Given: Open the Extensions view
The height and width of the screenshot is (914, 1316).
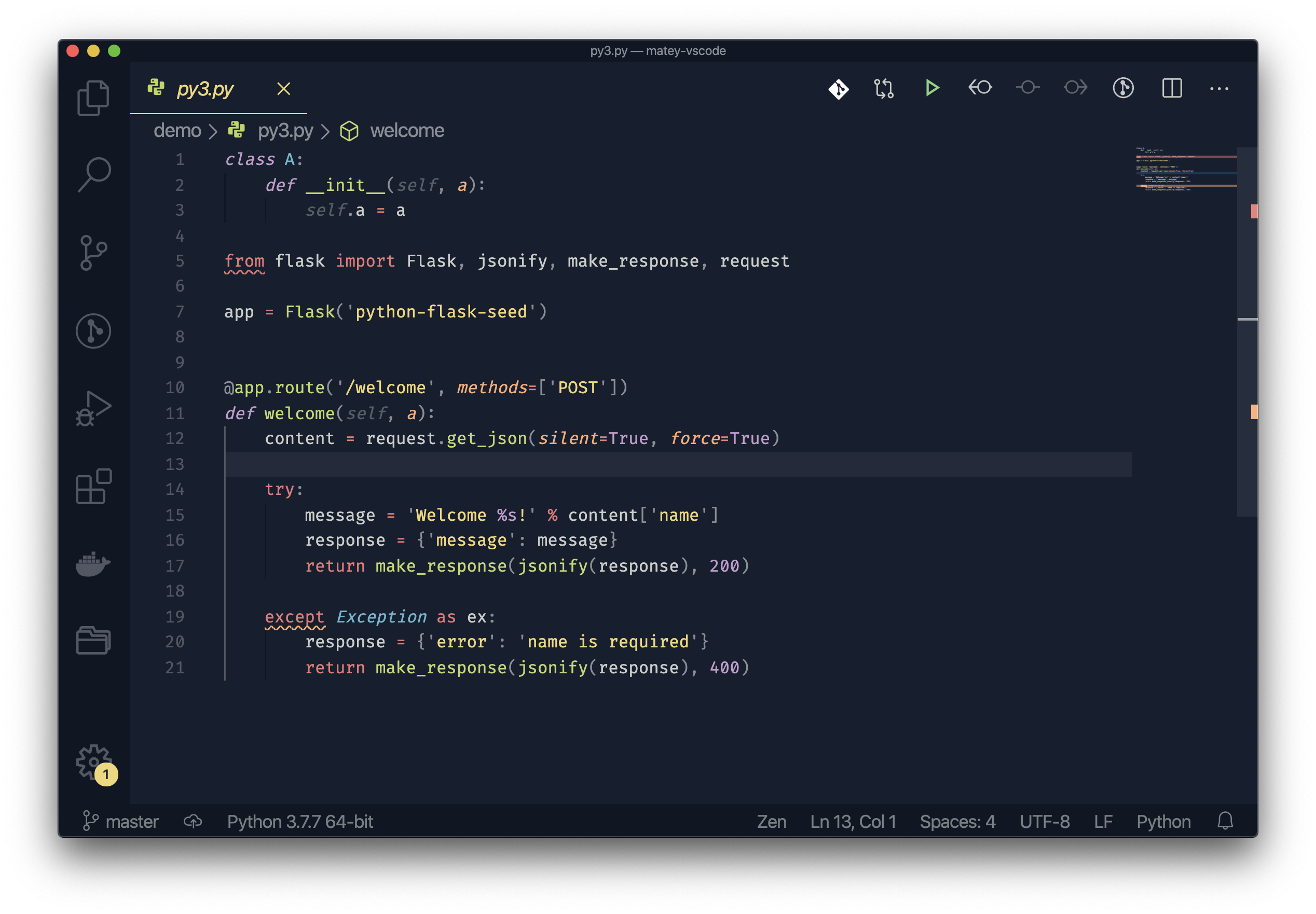Looking at the screenshot, I should click(x=93, y=486).
